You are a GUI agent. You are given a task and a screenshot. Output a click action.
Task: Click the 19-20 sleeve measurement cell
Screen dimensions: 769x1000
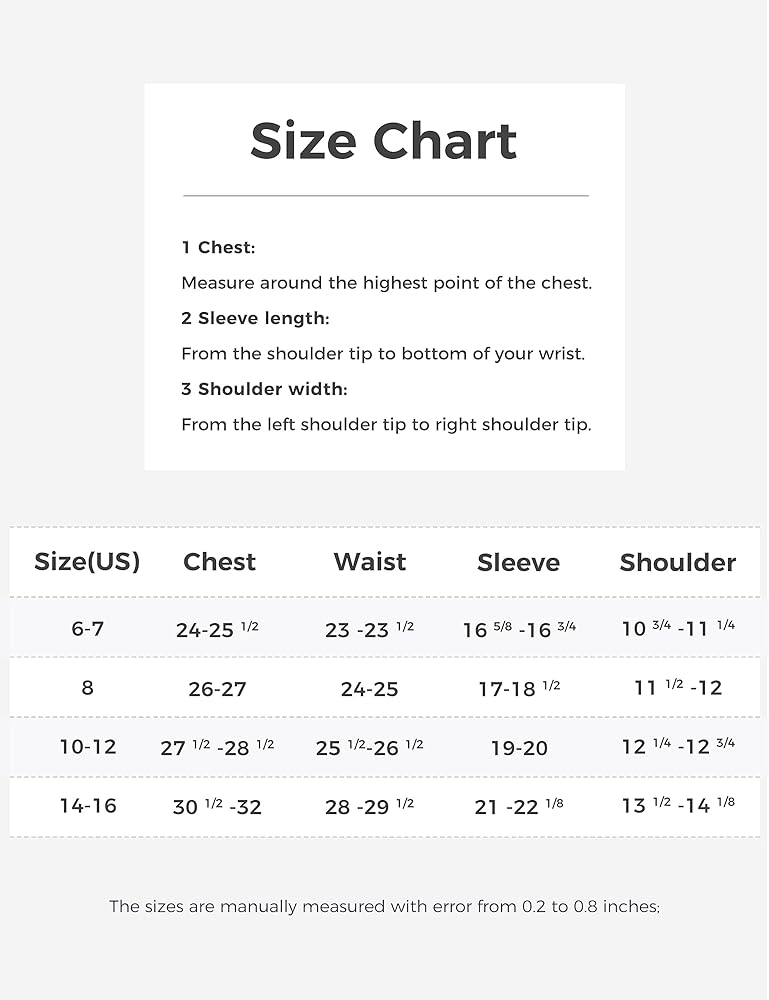pyautogui.click(x=519, y=748)
